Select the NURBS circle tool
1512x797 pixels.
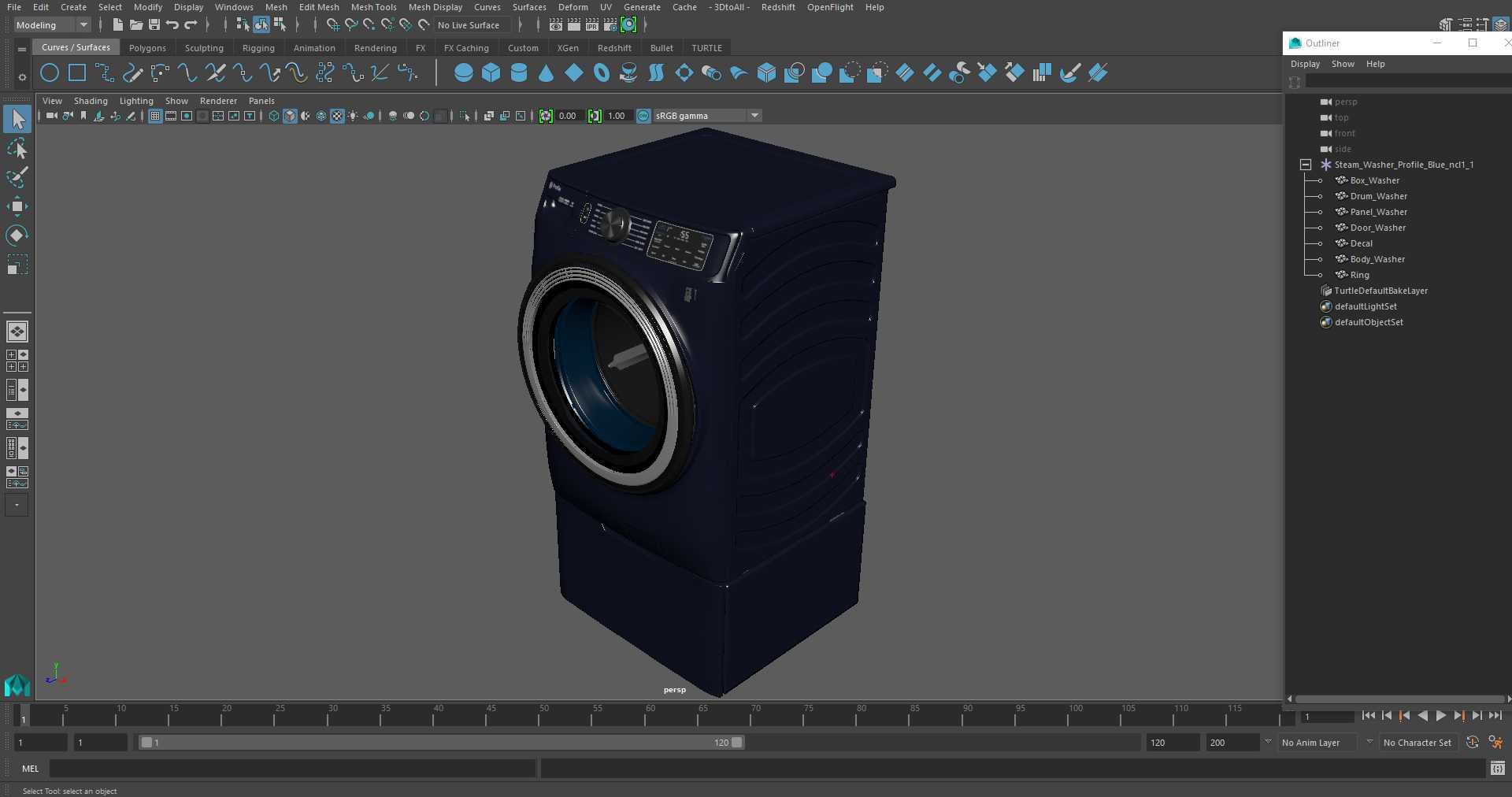coord(50,73)
